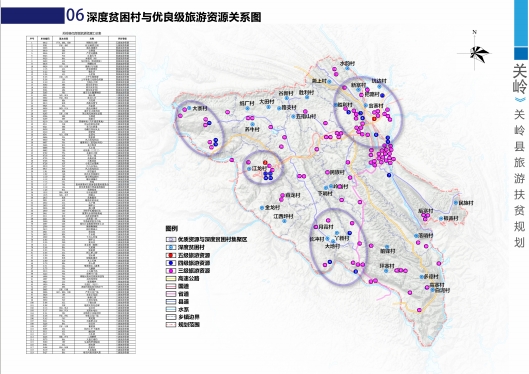Image resolution: width=529 pixels, height=374 pixels.
Task: Open the resource data table on left
Action: coord(81,193)
